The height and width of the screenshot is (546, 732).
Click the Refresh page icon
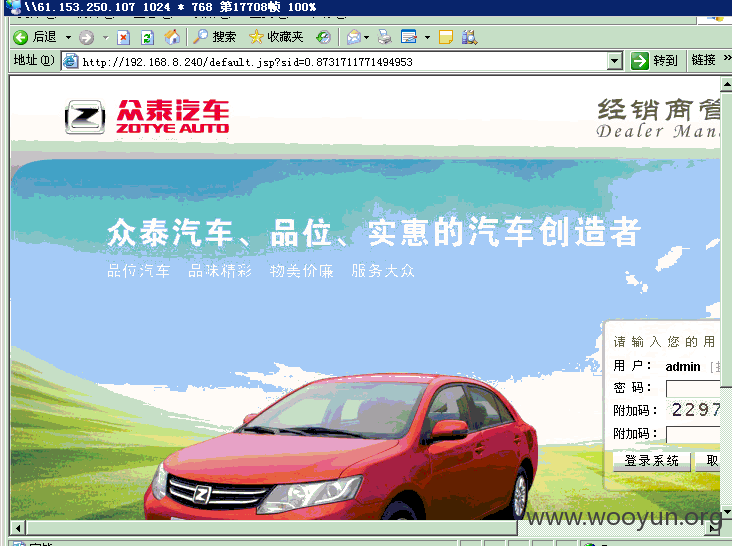[x=148, y=37]
